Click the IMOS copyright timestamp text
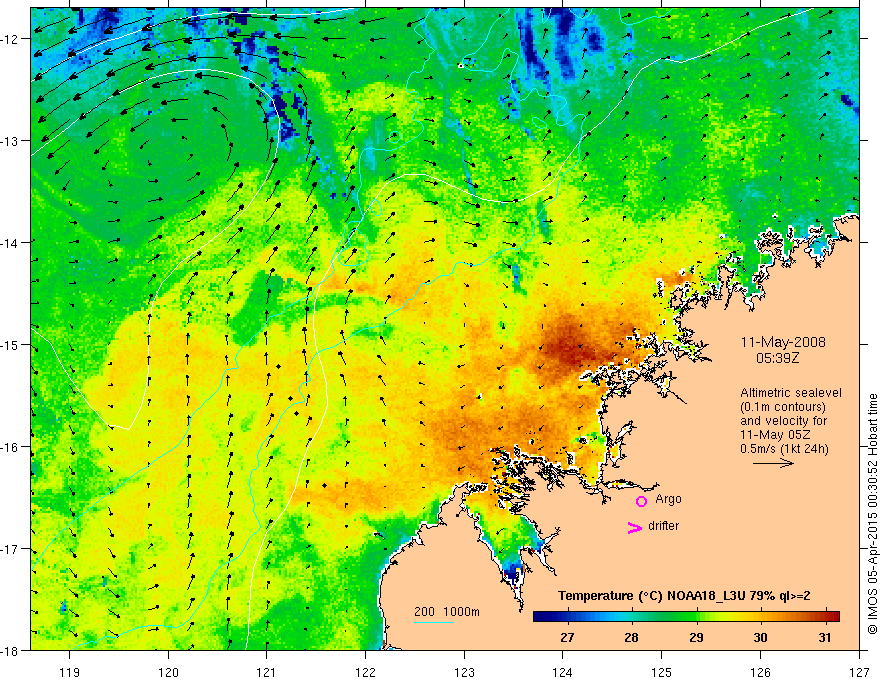880x680 pixels. point(873,514)
